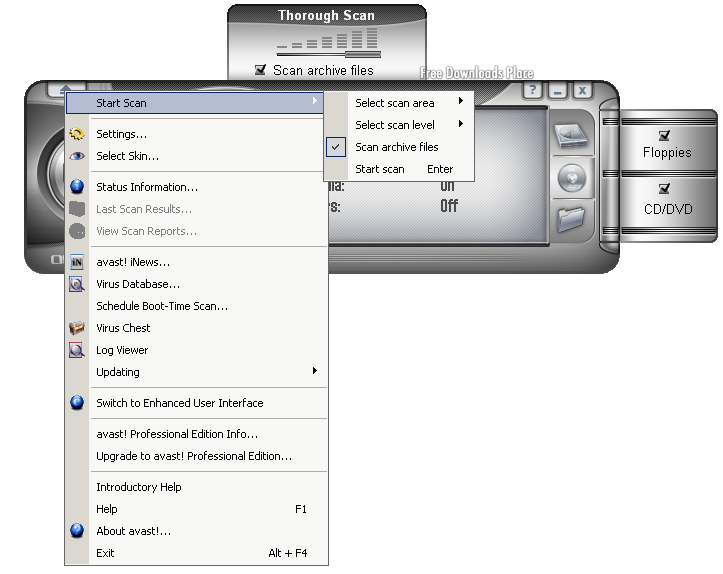Adjust the Thorough Scan sensitivity slider
The height and width of the screenshot is (574, 723).
click(361, 54)
